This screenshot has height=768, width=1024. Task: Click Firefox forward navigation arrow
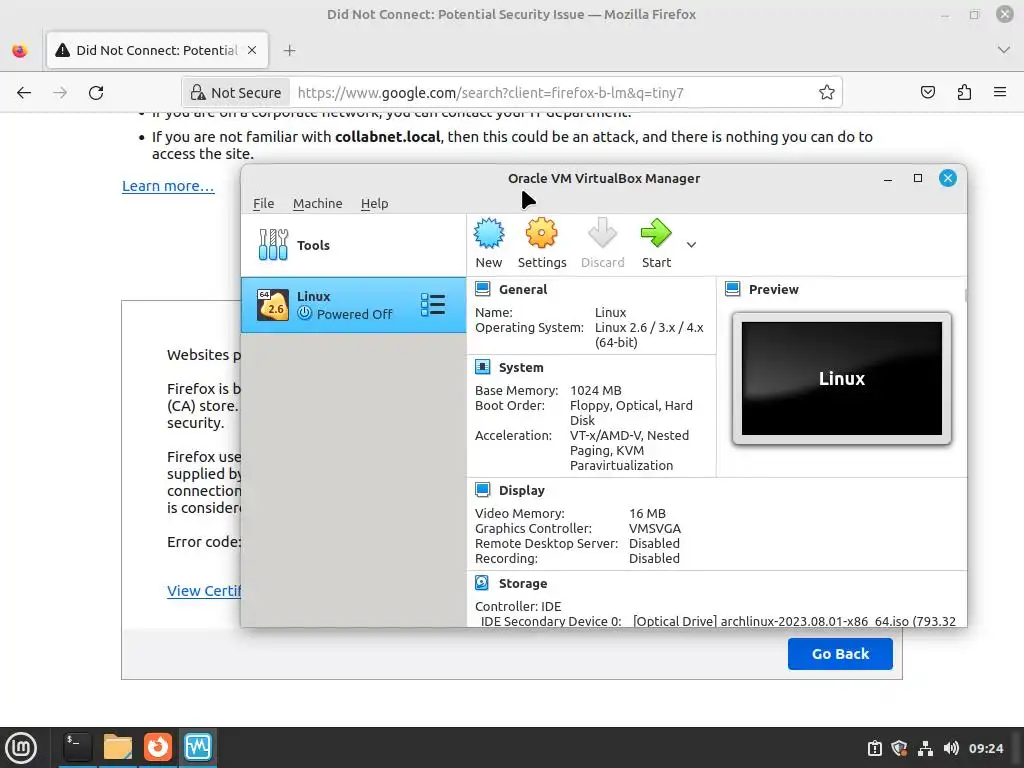coord(60,93)
